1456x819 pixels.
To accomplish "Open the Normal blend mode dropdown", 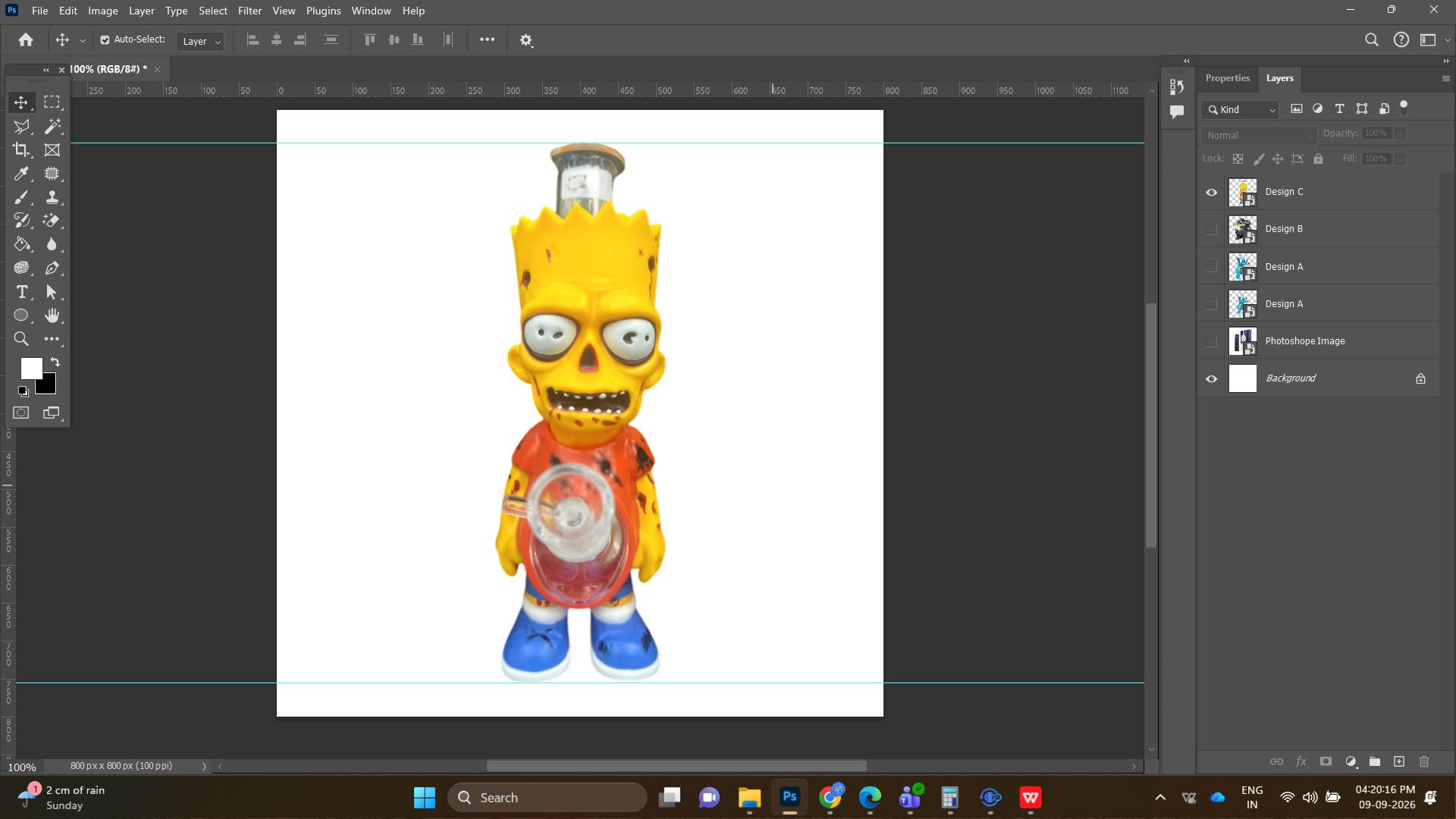I will (x=1258, y=135).
